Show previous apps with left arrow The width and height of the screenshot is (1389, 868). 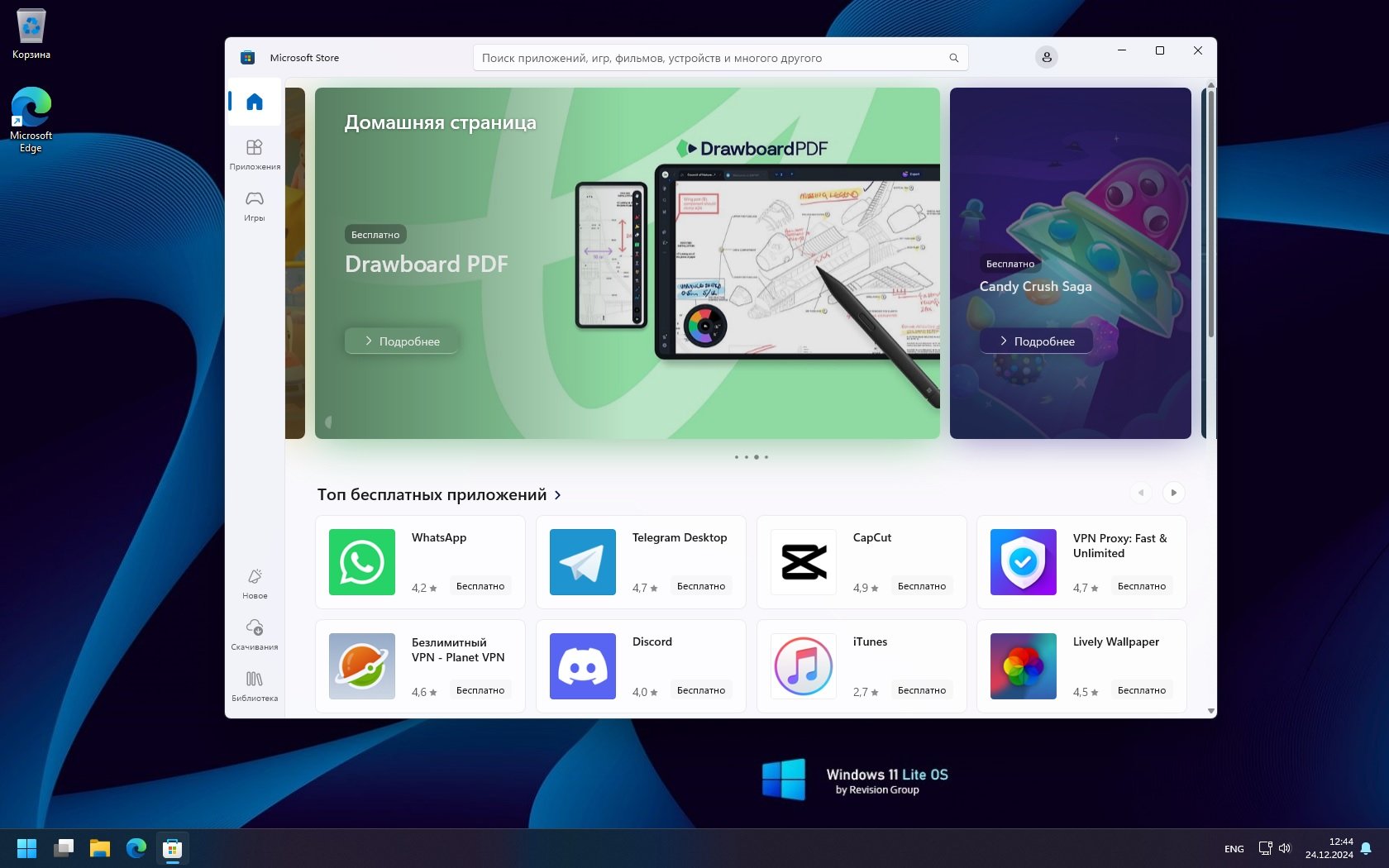pos(1141,493)
